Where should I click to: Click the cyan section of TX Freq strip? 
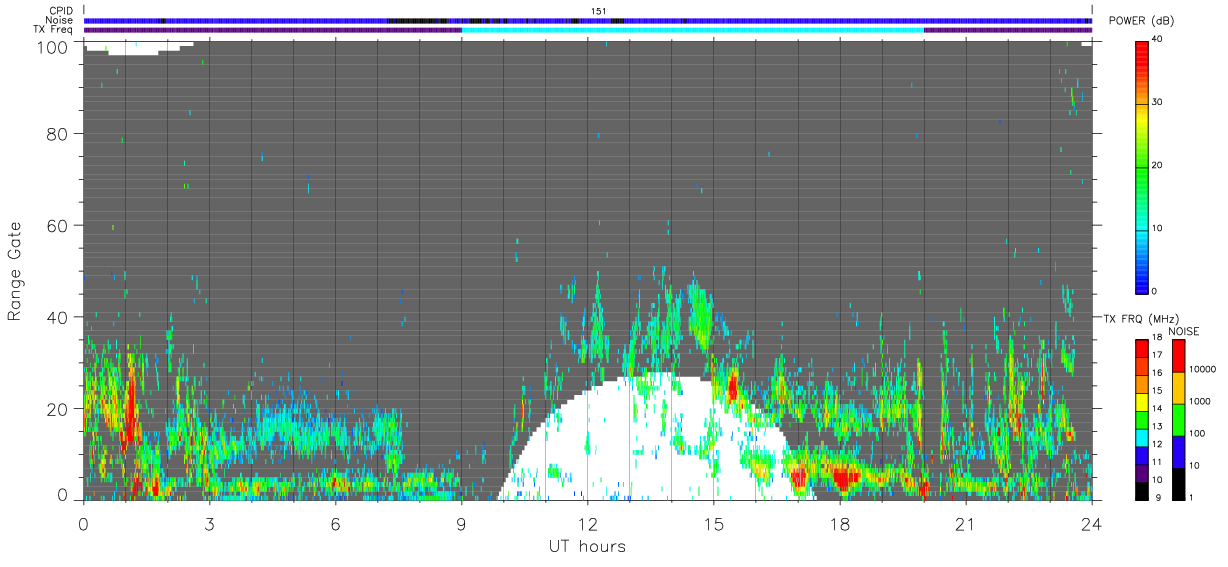coord(693,30)
